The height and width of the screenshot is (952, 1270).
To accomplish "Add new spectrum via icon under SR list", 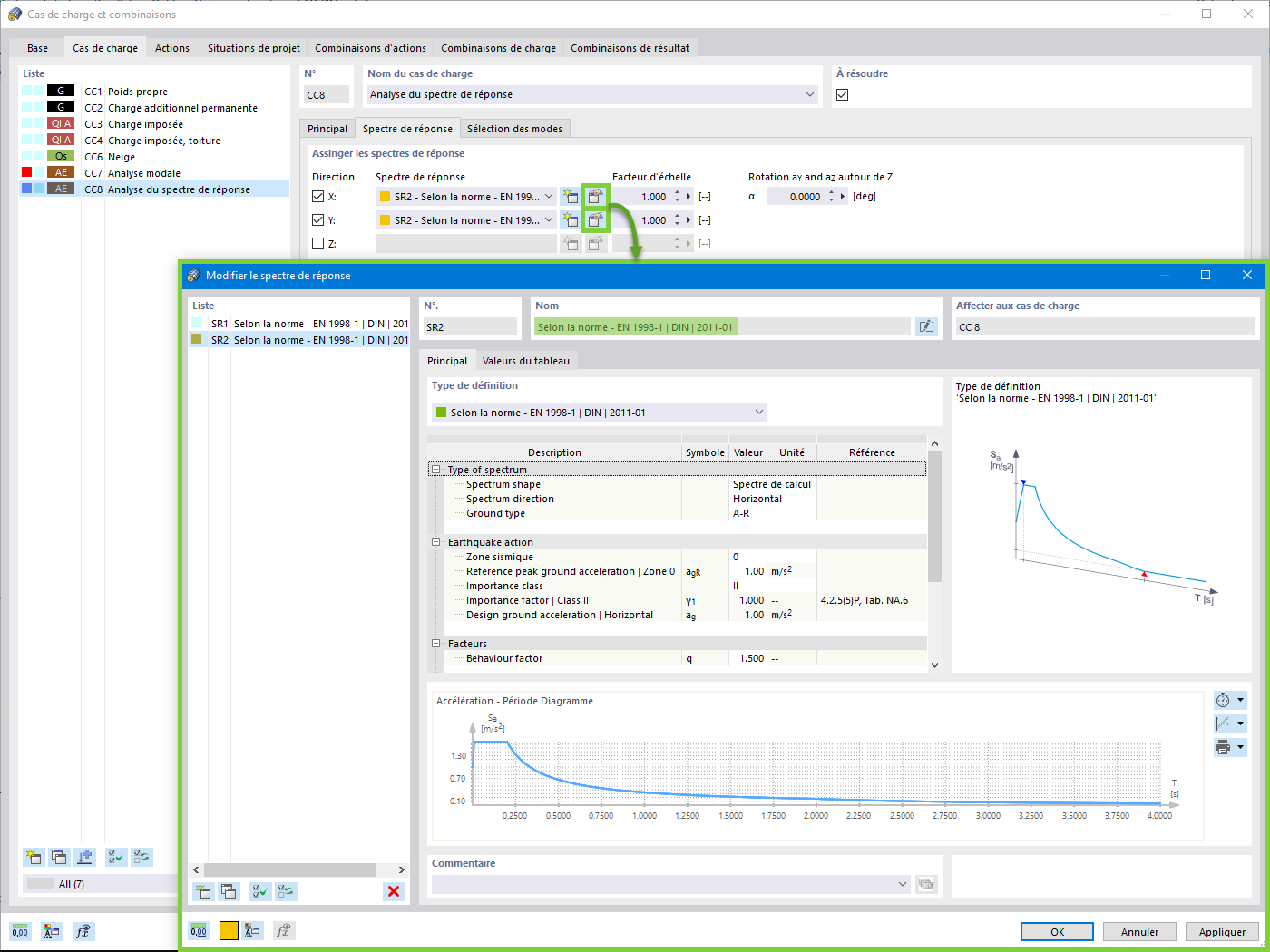I will click(x=204, y=891).
